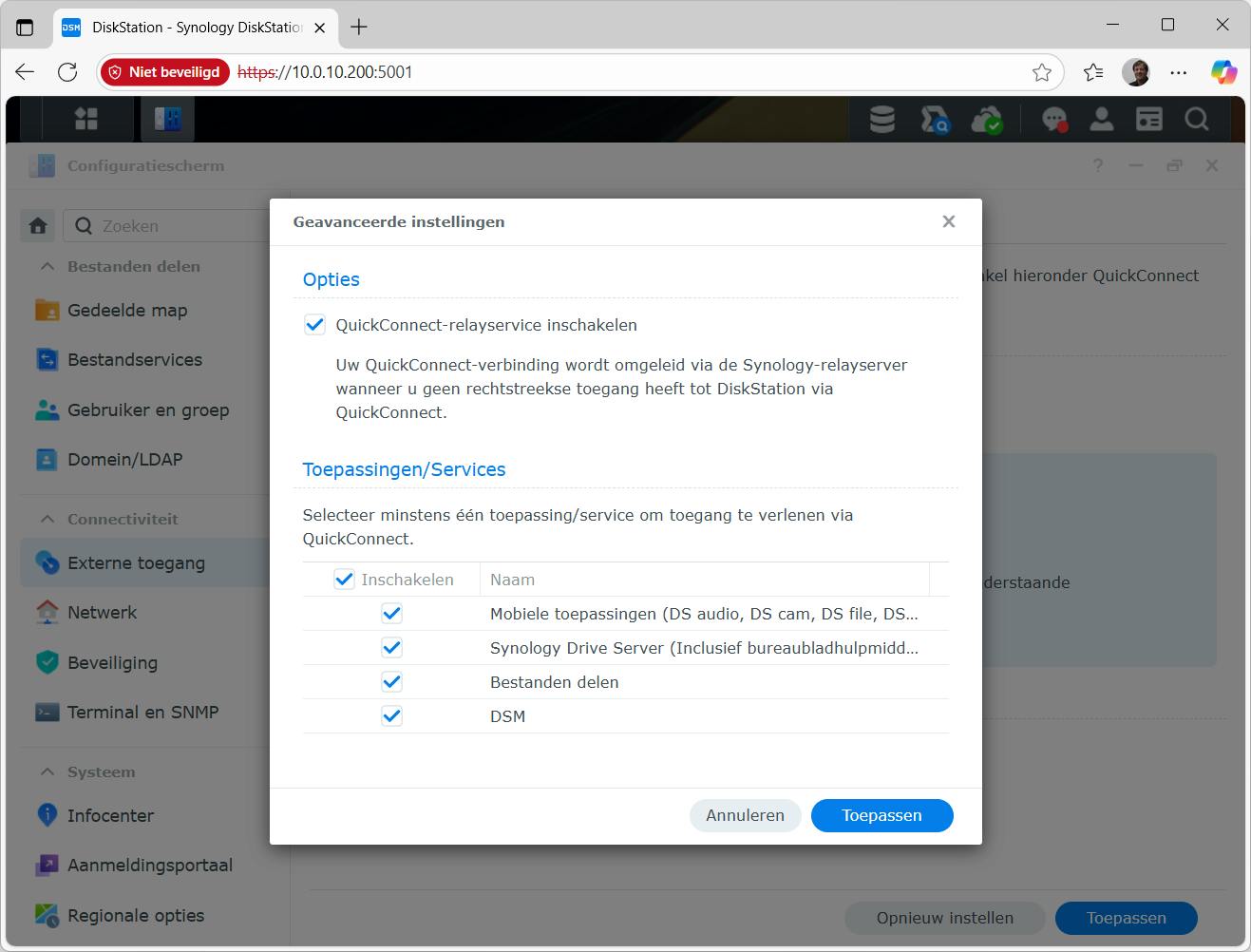Open the widgets panel icon
The image size is (1251, 952).
pyautogui.click(x=1149, y=119)
